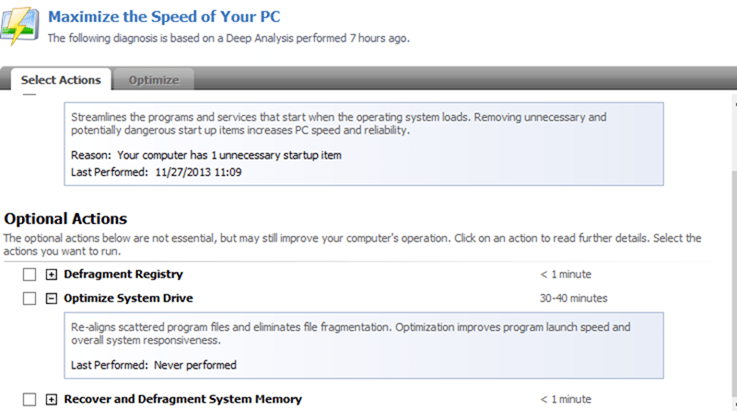This screenshot has width=737, height=411.
Task: Expand Defragment Registry details with plus icon
Action: tap(51, 274)
